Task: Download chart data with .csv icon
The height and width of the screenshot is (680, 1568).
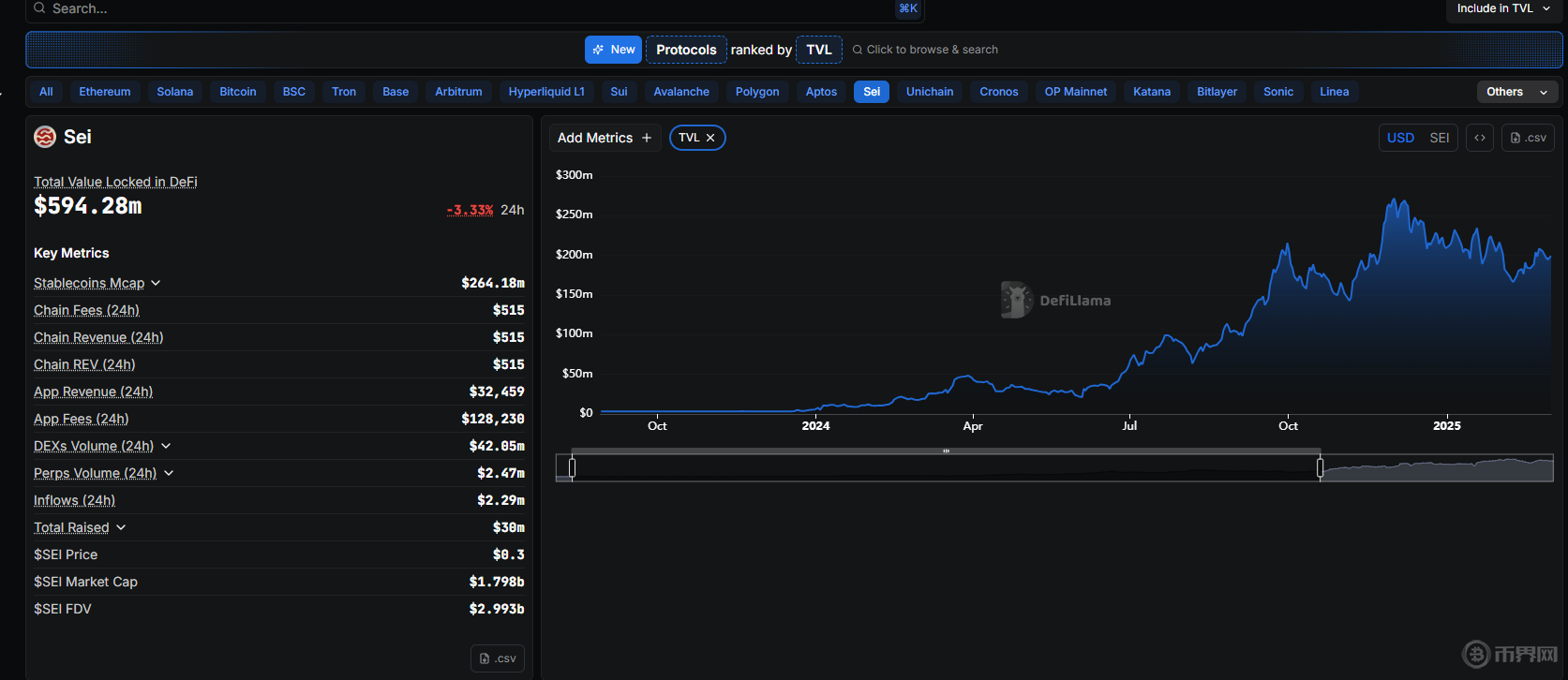Action: 1528,138
